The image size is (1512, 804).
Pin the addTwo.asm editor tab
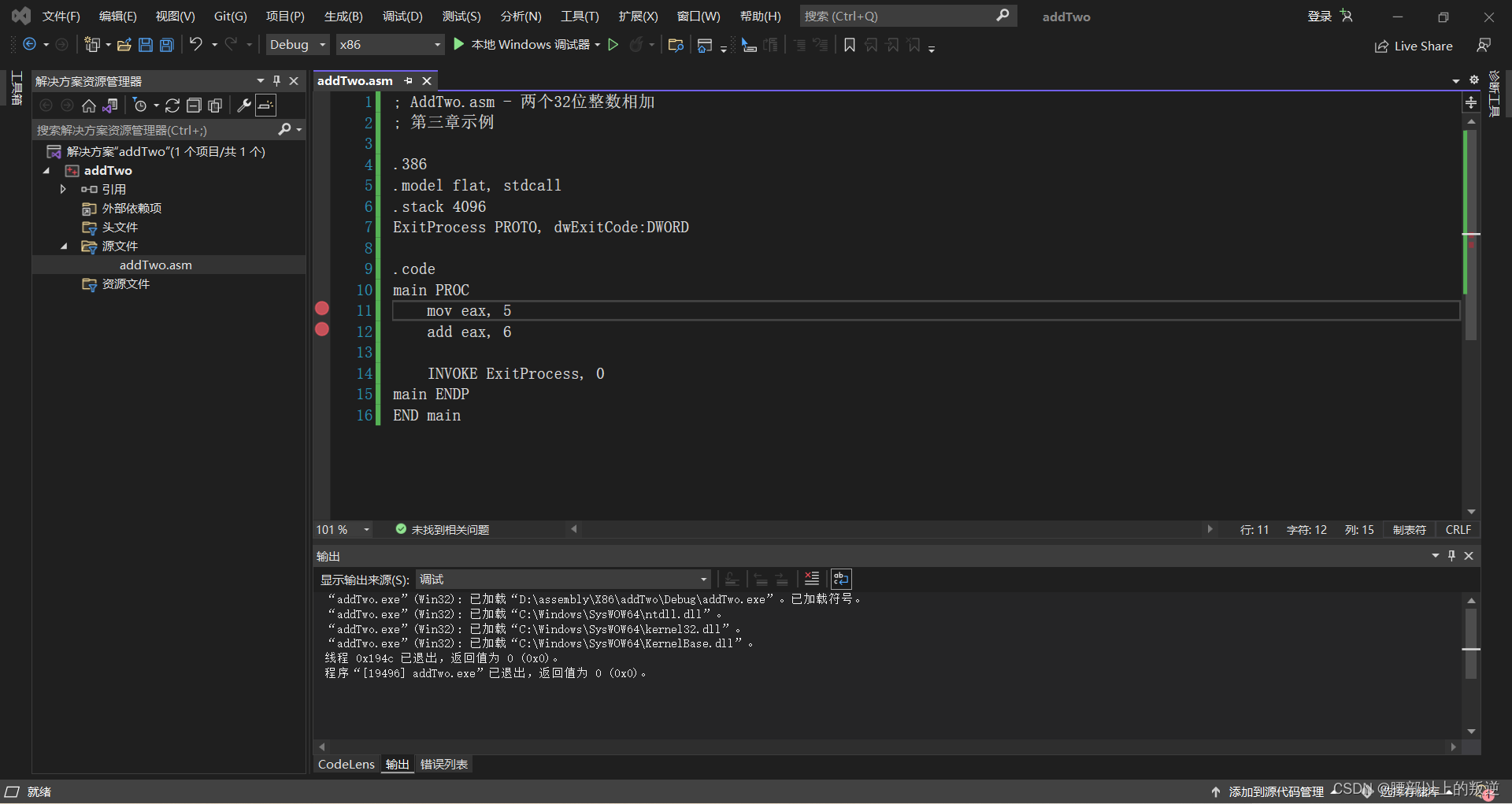tap(408, 81)
